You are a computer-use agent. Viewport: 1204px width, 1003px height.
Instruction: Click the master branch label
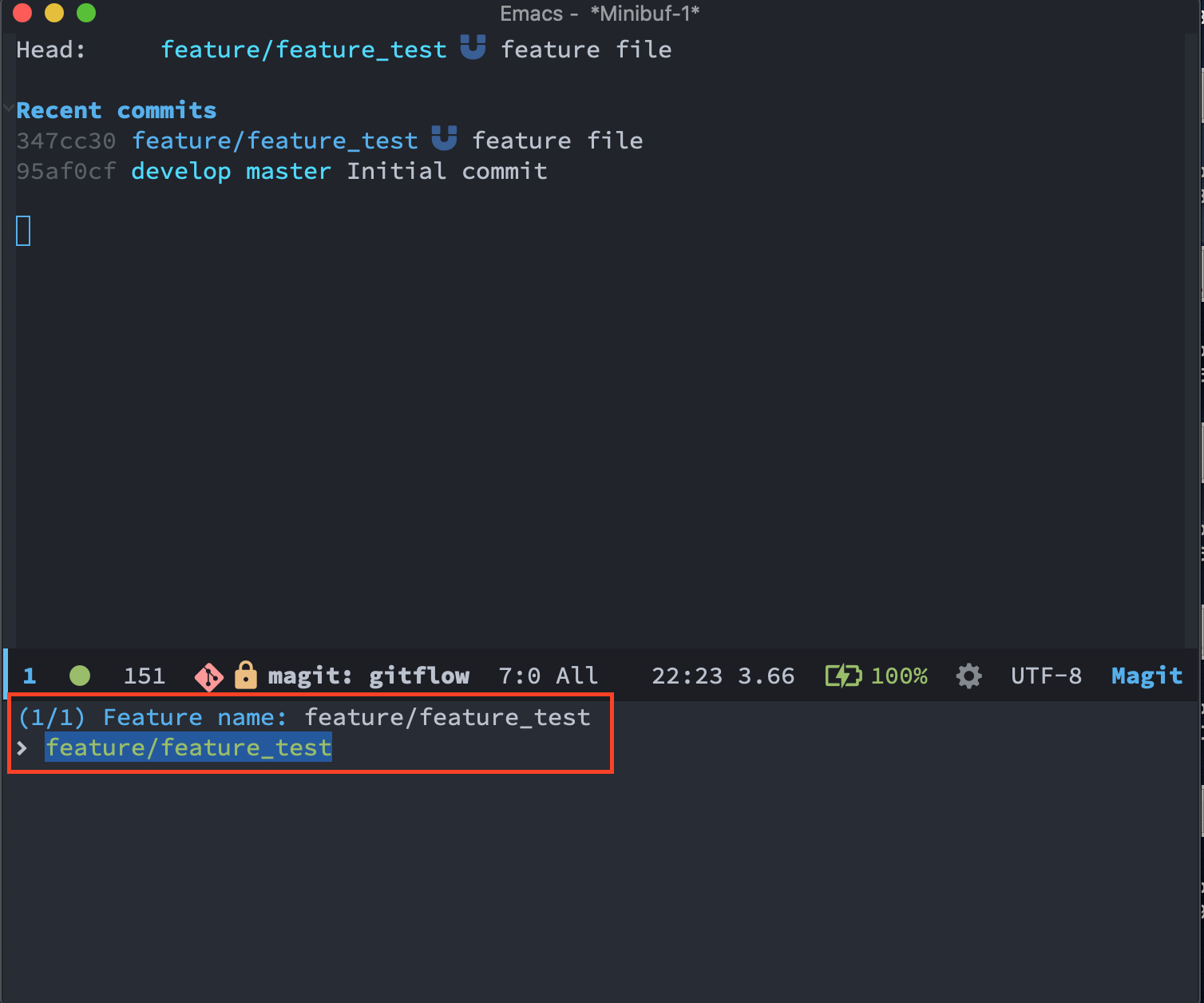pos(288,171)
